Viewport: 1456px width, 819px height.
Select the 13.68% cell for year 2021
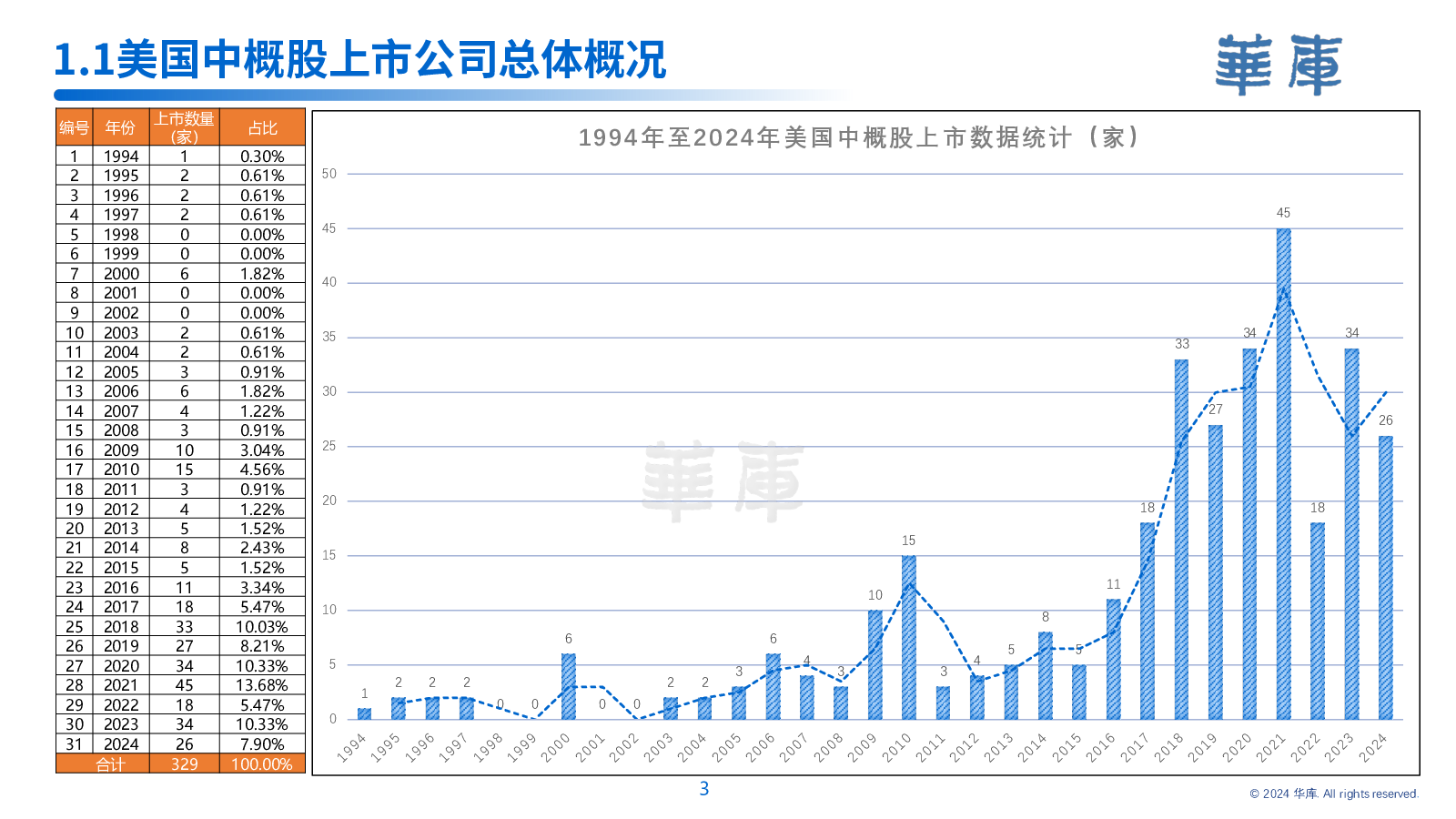tap(262, 685)
